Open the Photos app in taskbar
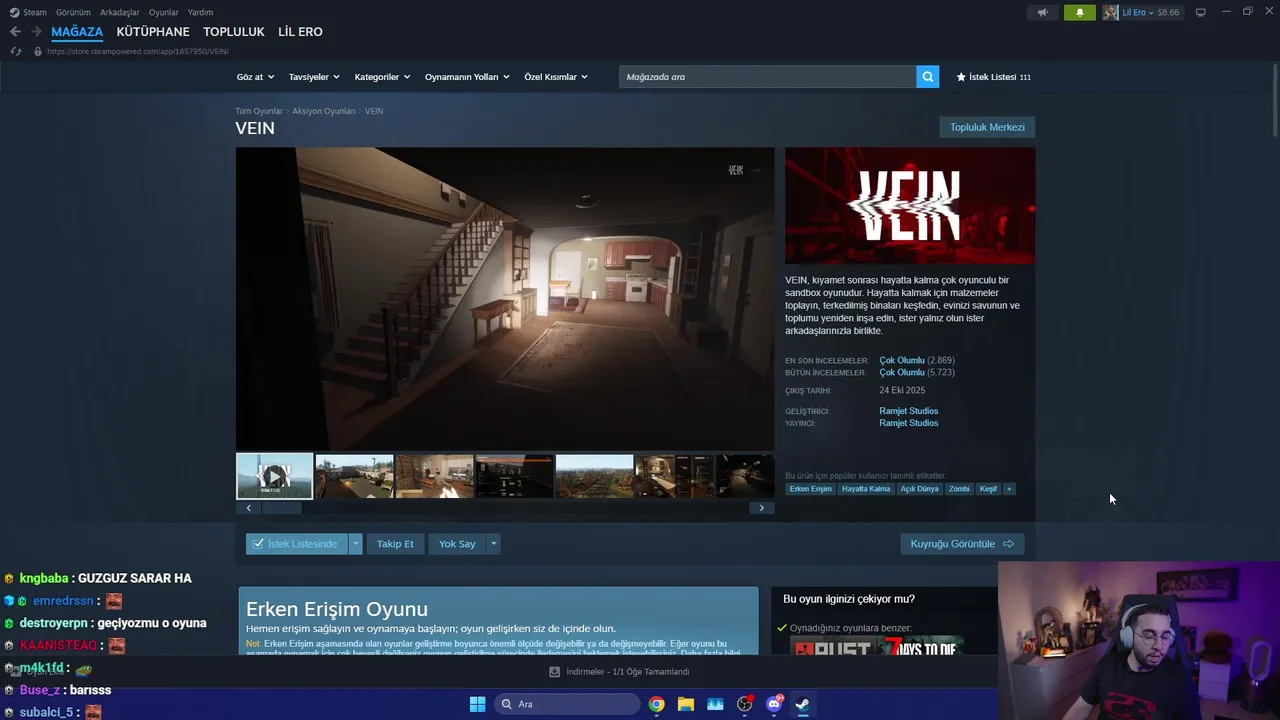Viewport: 1280px width, 720px height. [x=715, y=704]
